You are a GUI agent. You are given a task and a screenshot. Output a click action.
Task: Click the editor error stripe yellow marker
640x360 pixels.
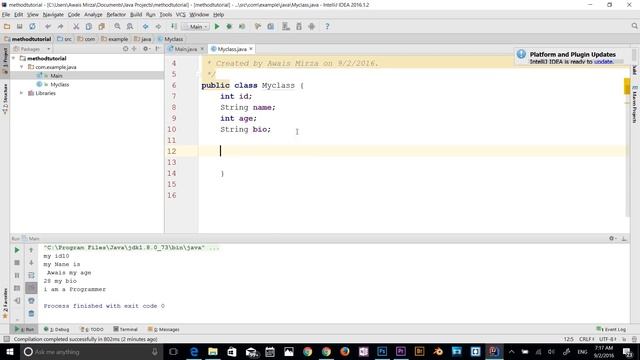pyautogui.click(x=627, y=87)
